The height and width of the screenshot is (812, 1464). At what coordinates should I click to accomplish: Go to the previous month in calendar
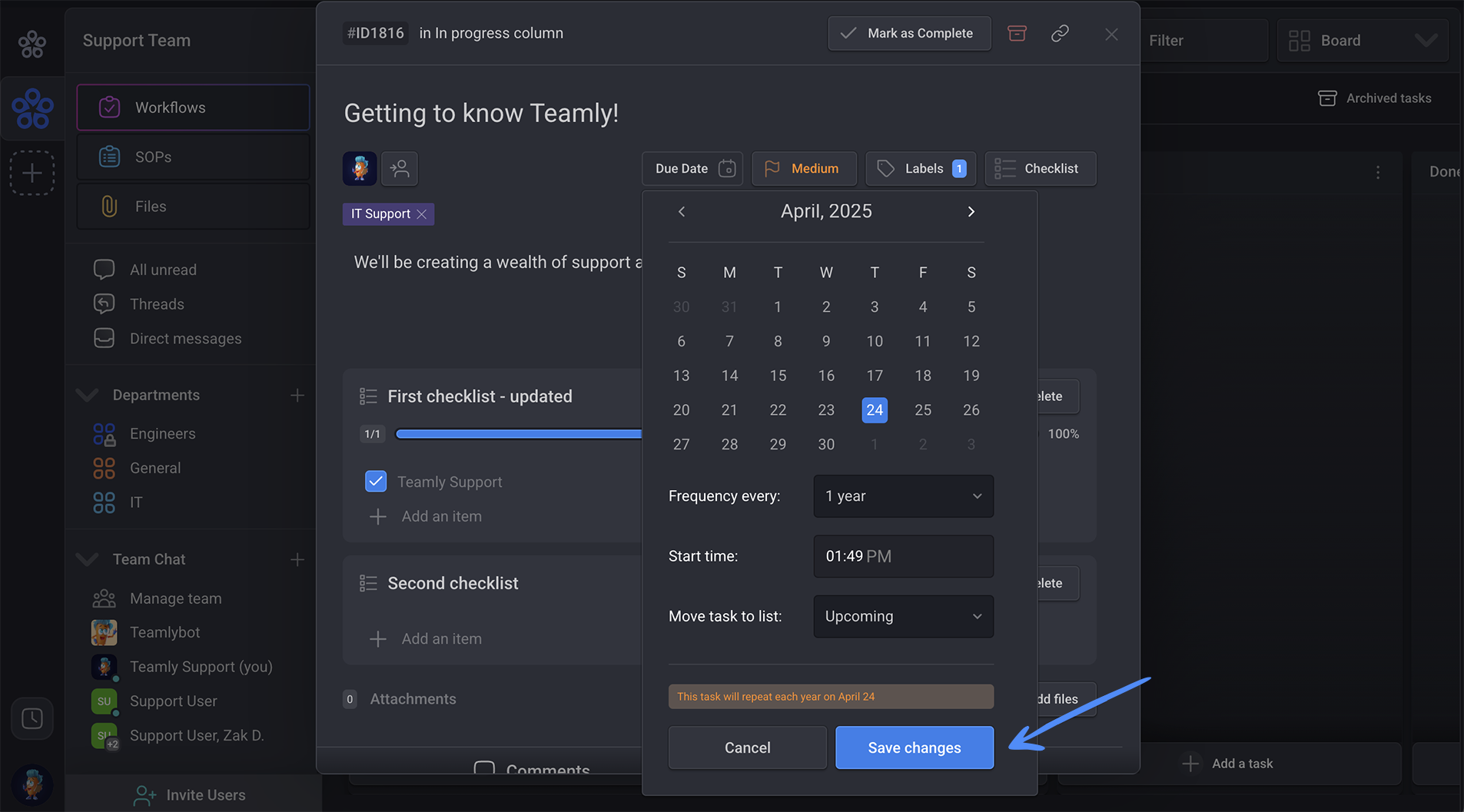tap(682, 211)
